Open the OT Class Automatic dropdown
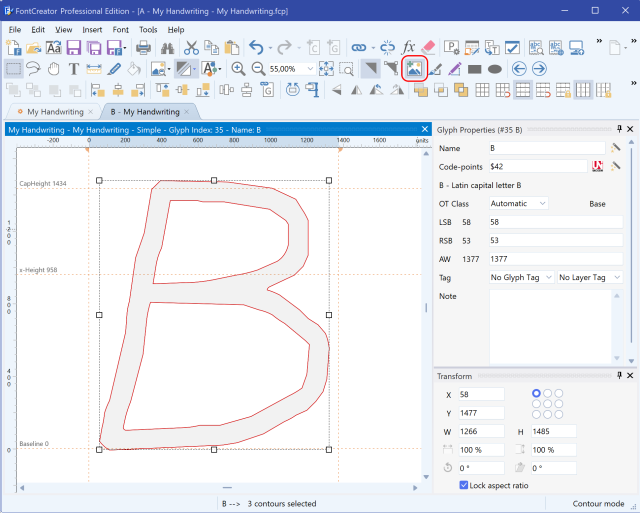Screen dimensions: 640x513 (519, 203)
